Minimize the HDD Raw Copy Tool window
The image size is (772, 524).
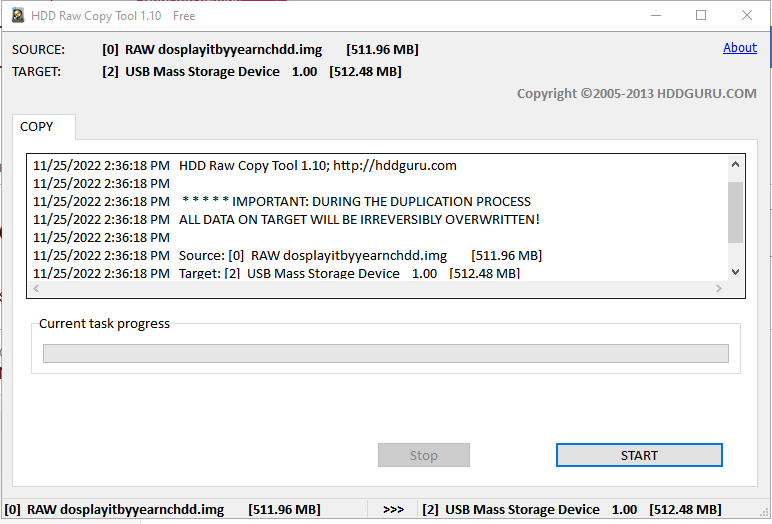656,15
